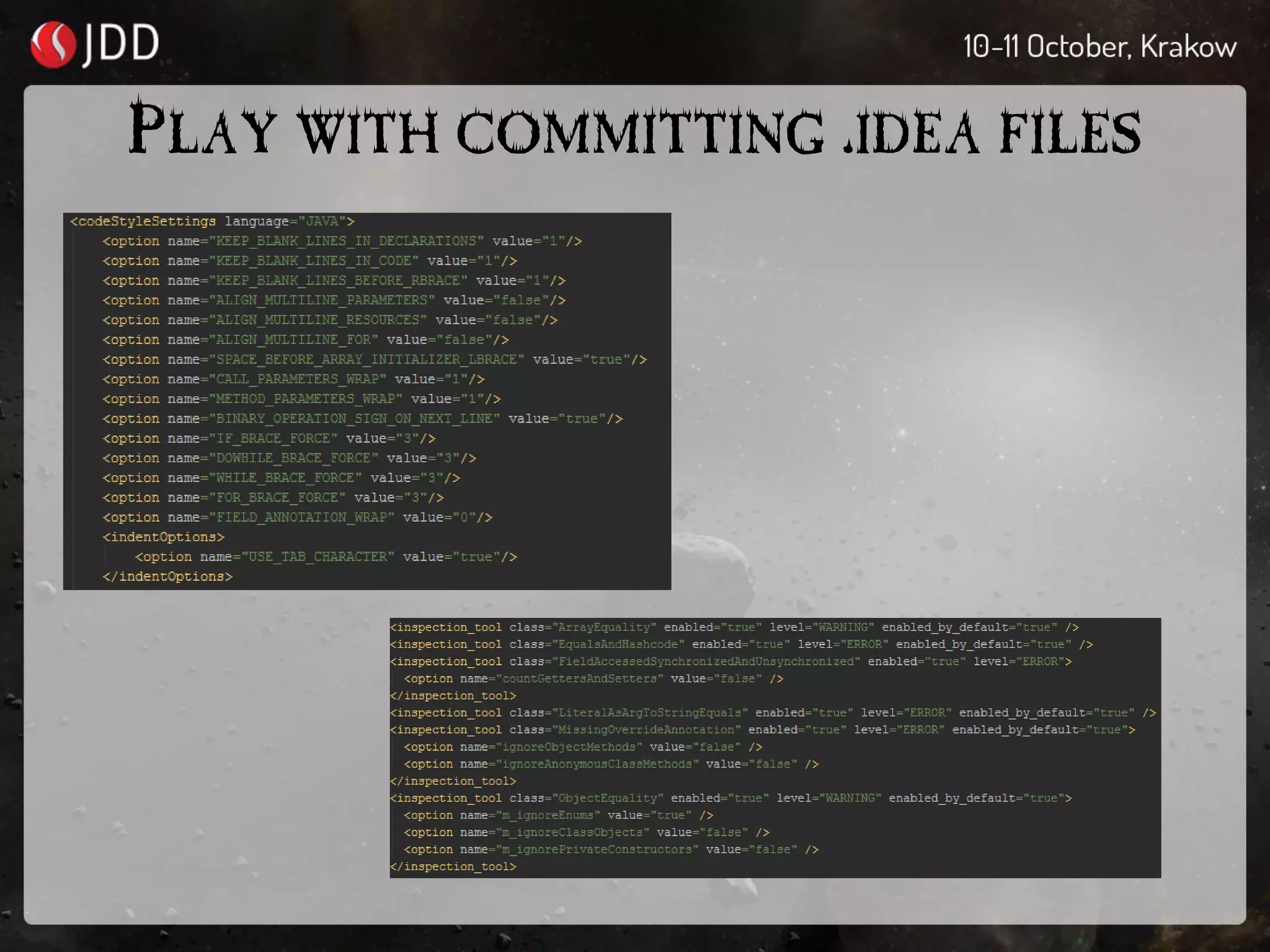This screenshot has width=1270, height=952.
Task: Click the FOR_BRACE_FORCE option line
Action: click(273, 498)
